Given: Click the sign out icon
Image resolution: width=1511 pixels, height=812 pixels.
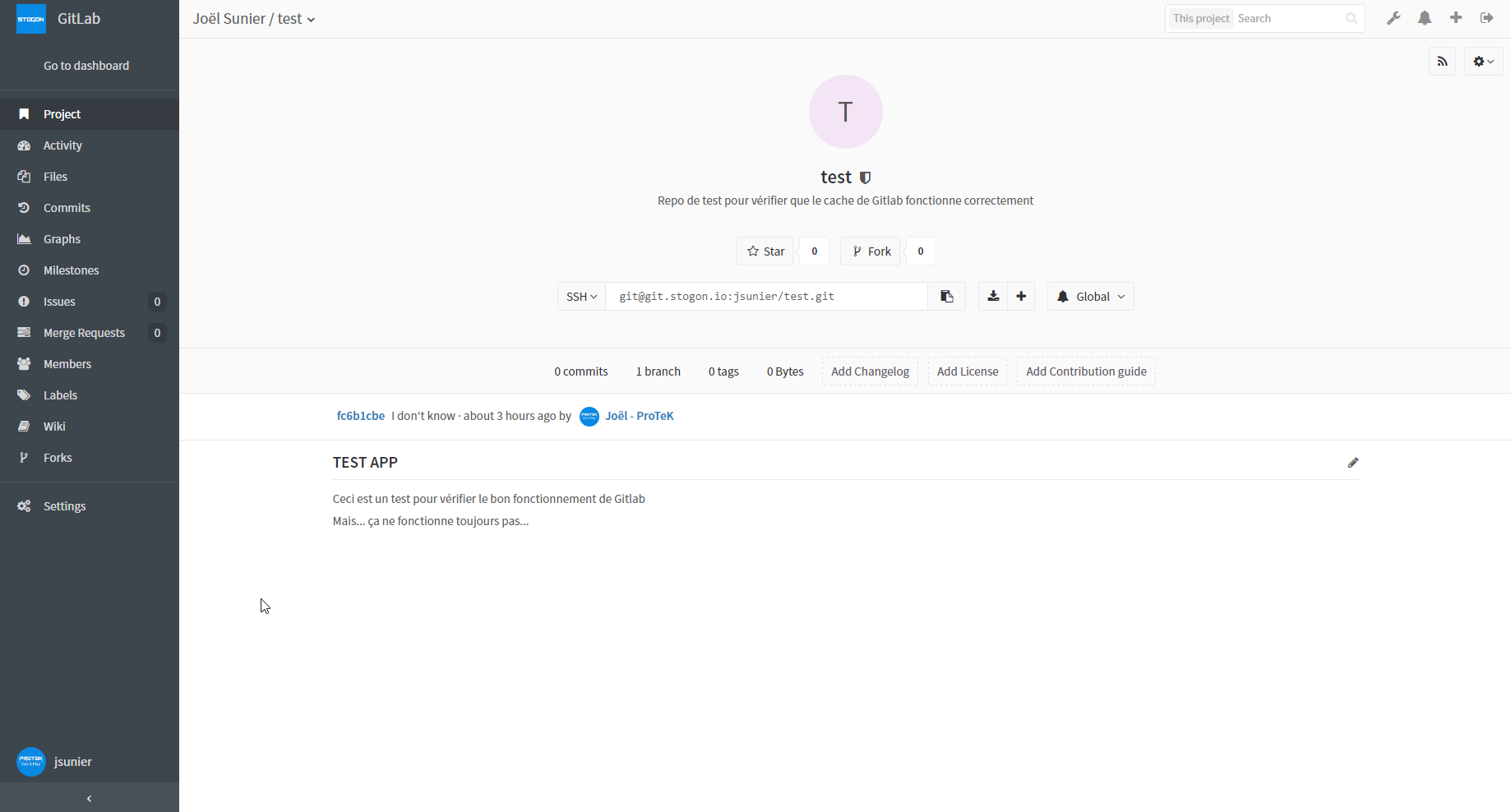Looking at the screenshot, I should pos(1487,18).
